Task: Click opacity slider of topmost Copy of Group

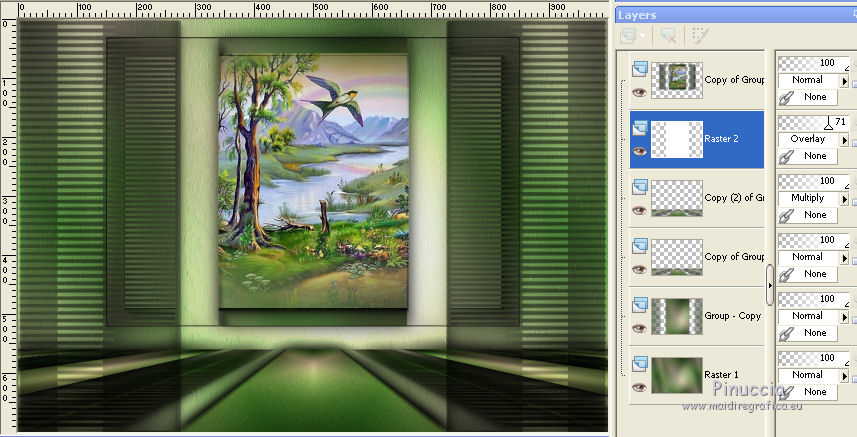Action: pyautogui.click(x=814, y=63)
